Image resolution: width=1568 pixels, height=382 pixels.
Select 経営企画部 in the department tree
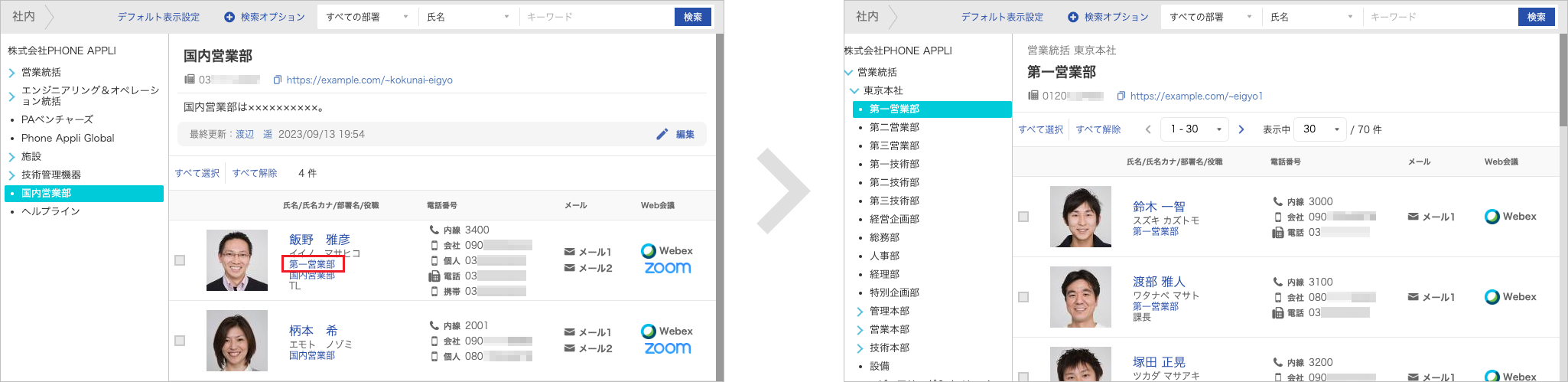(894, 219)
